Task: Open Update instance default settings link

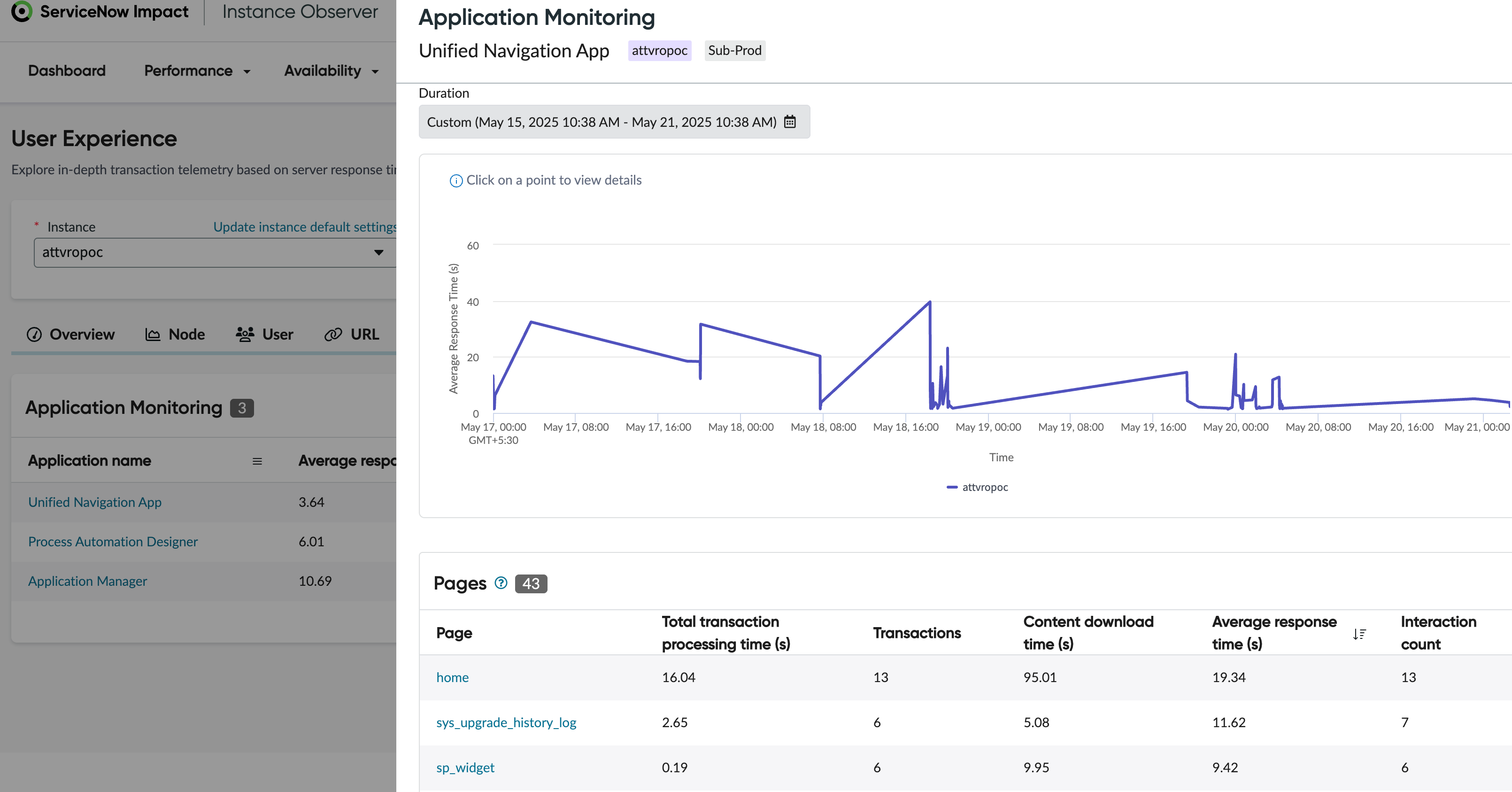Action: 305,227
